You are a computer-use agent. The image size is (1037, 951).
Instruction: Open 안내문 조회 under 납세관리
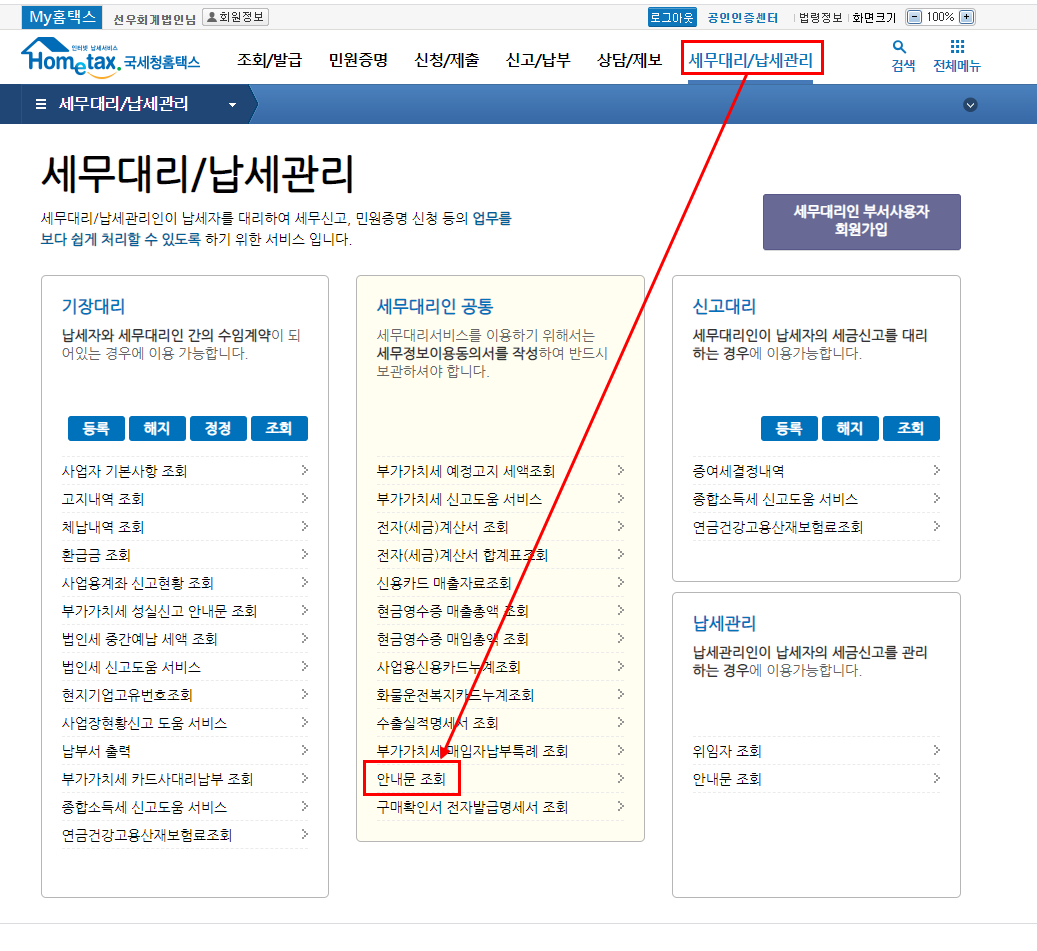(x=727, y=779)
